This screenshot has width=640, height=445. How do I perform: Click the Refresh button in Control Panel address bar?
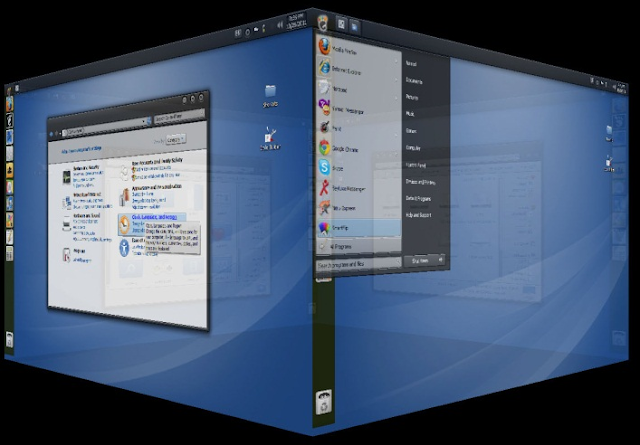(x=149, y=120)
